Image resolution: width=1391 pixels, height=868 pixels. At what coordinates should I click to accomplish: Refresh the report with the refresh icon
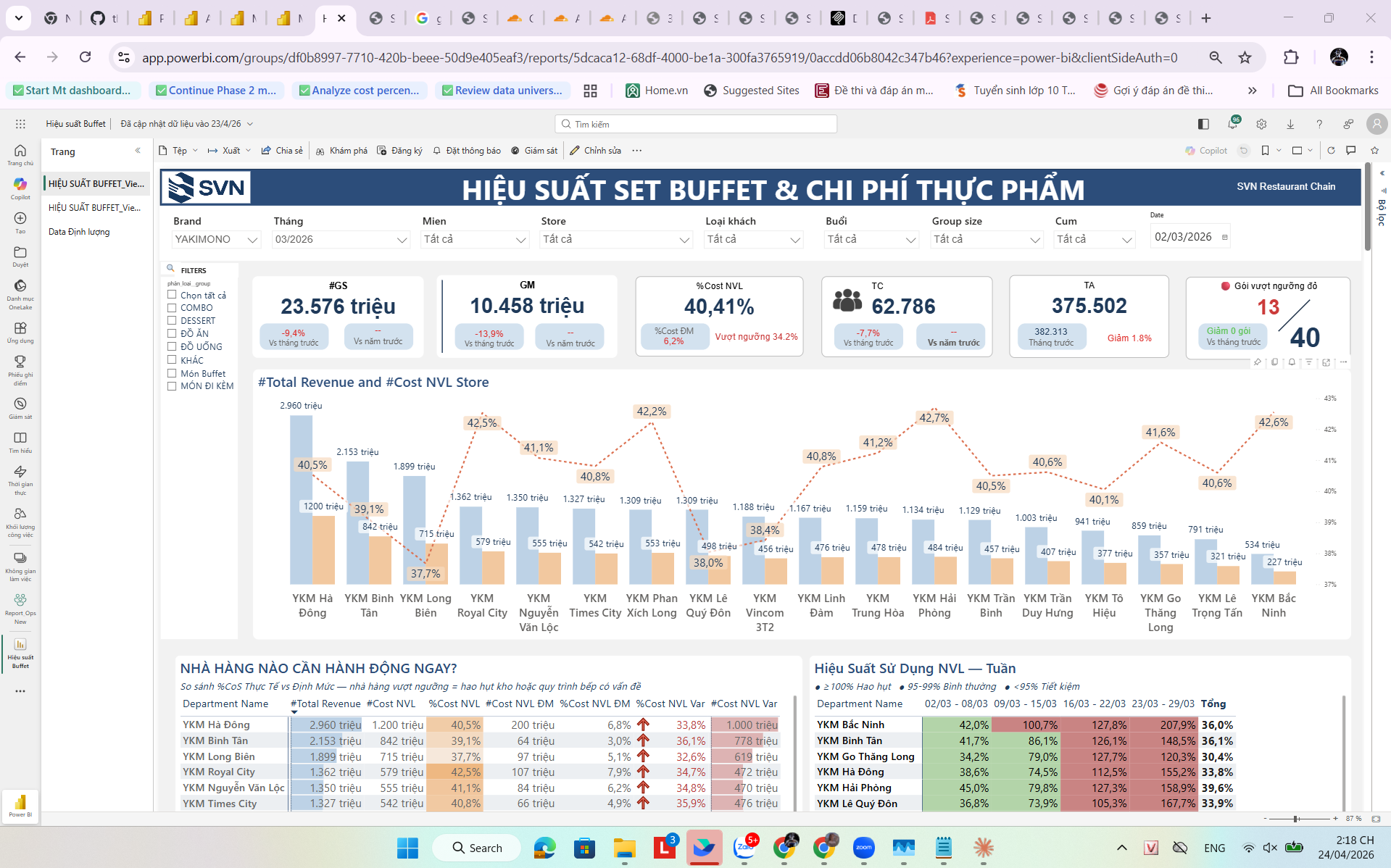(x=1332, y=150)
